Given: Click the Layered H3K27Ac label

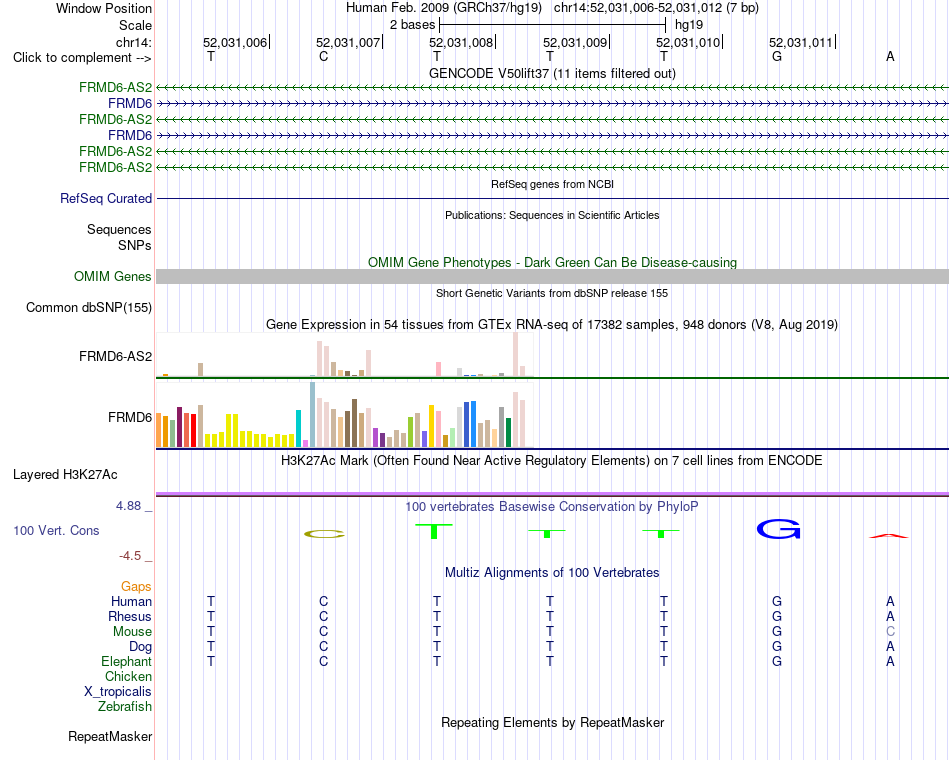Looking at the screenshot, I should click(x=65, y=475).
